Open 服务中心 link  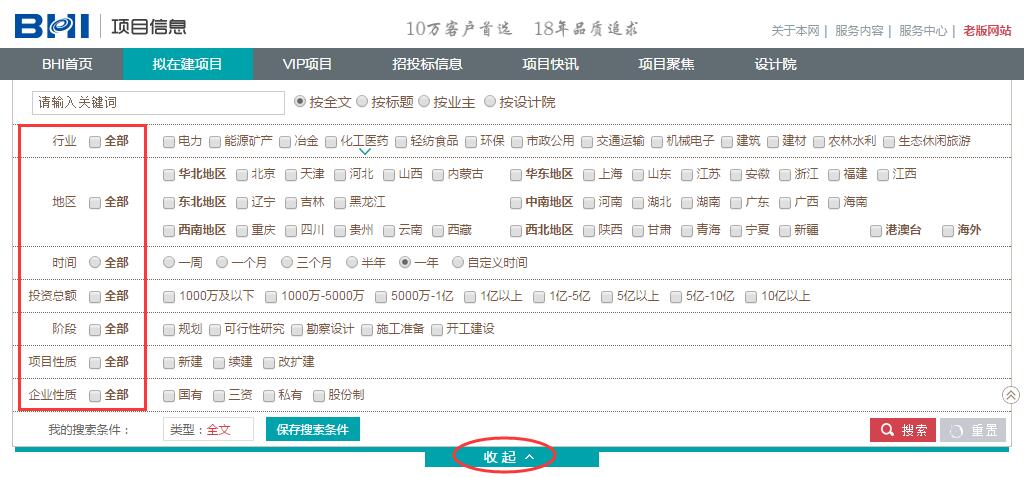pyautogui.click(x=923, y=31)
